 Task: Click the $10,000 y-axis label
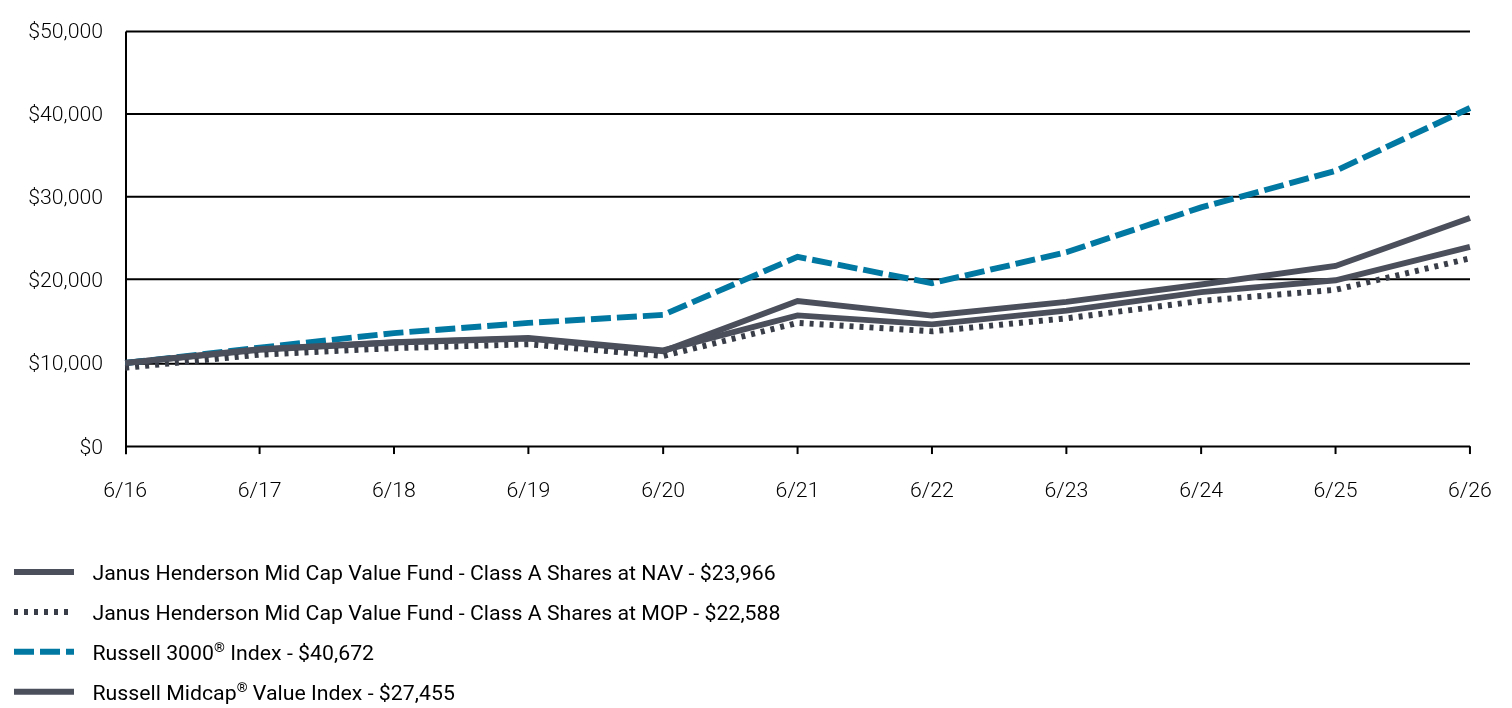[67, 363]
